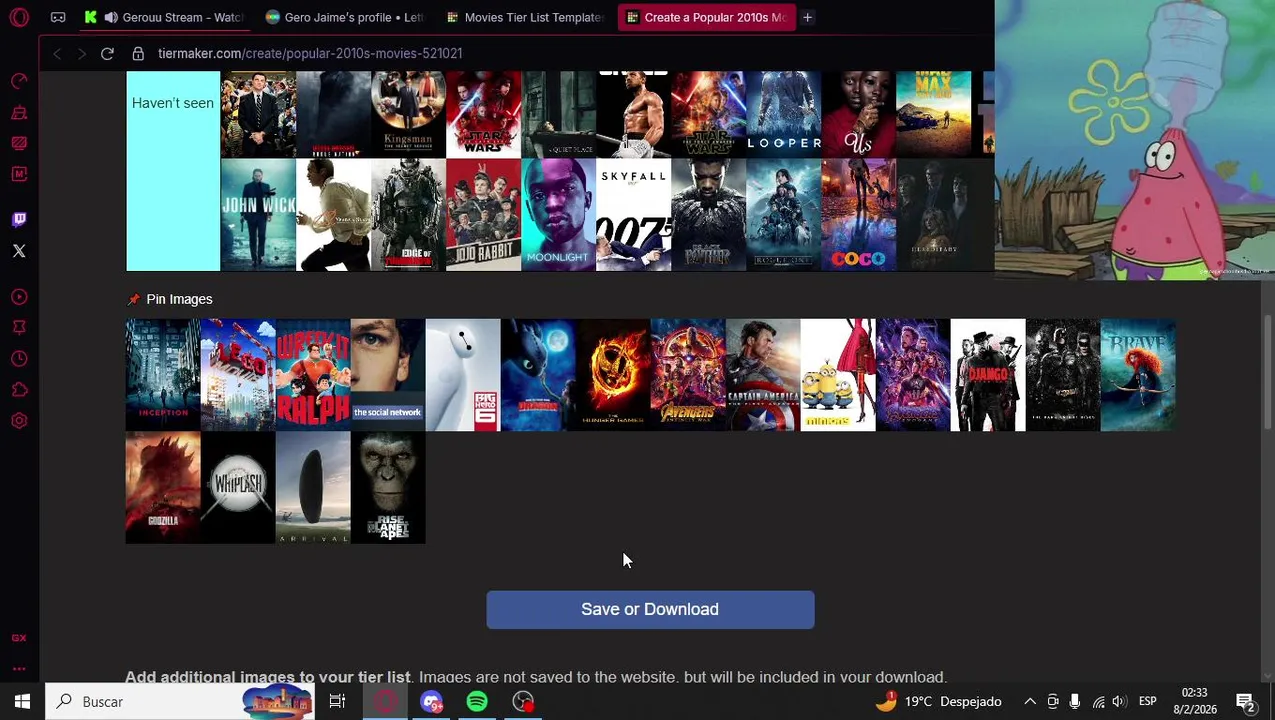The image size is (1275, 720).
Task: Switch to Gerouu Stream Kick tab
Action: click(165, 17)
